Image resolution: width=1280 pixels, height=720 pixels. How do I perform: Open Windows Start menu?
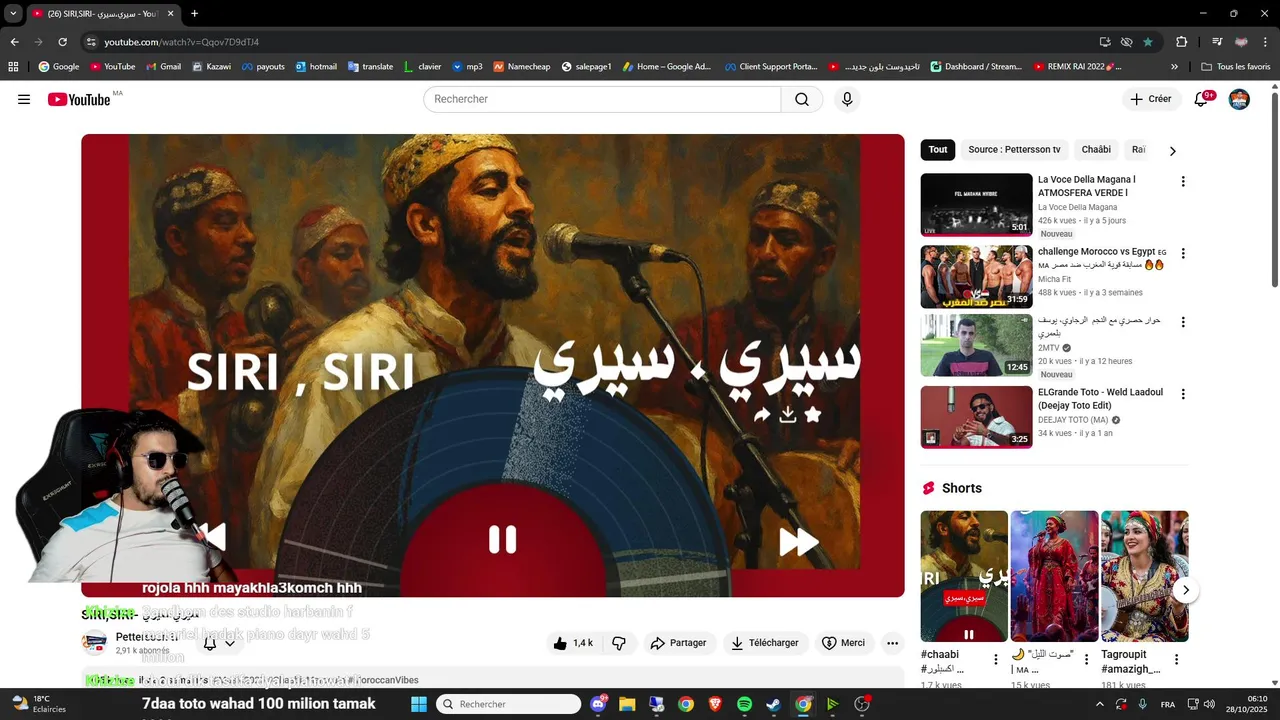coord(419,704)
